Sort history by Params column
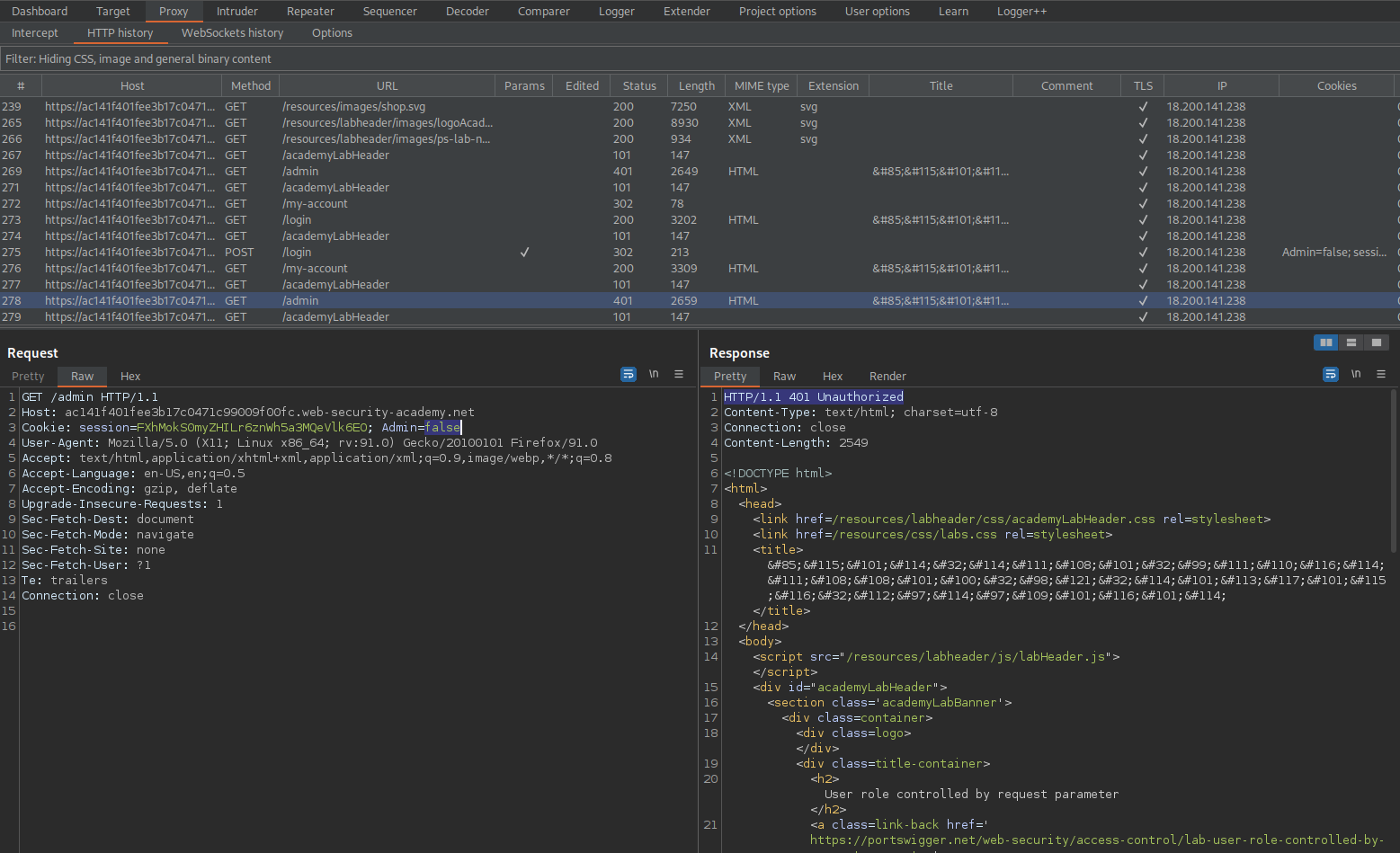1400x853 pixels. [524, 85]
